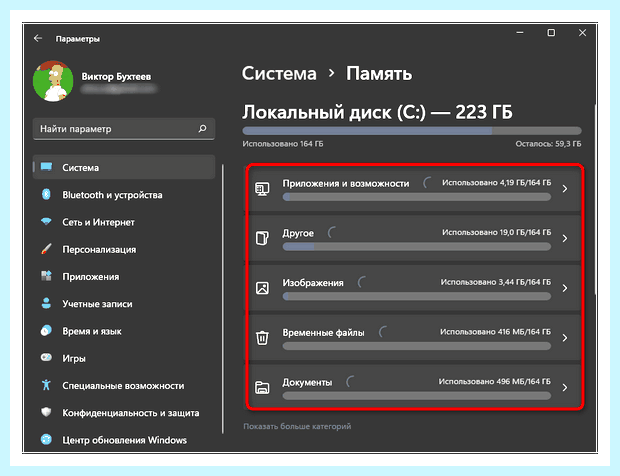Click Показать больше категорий link
The image size is (620, 476).
(x=297, y=427)
